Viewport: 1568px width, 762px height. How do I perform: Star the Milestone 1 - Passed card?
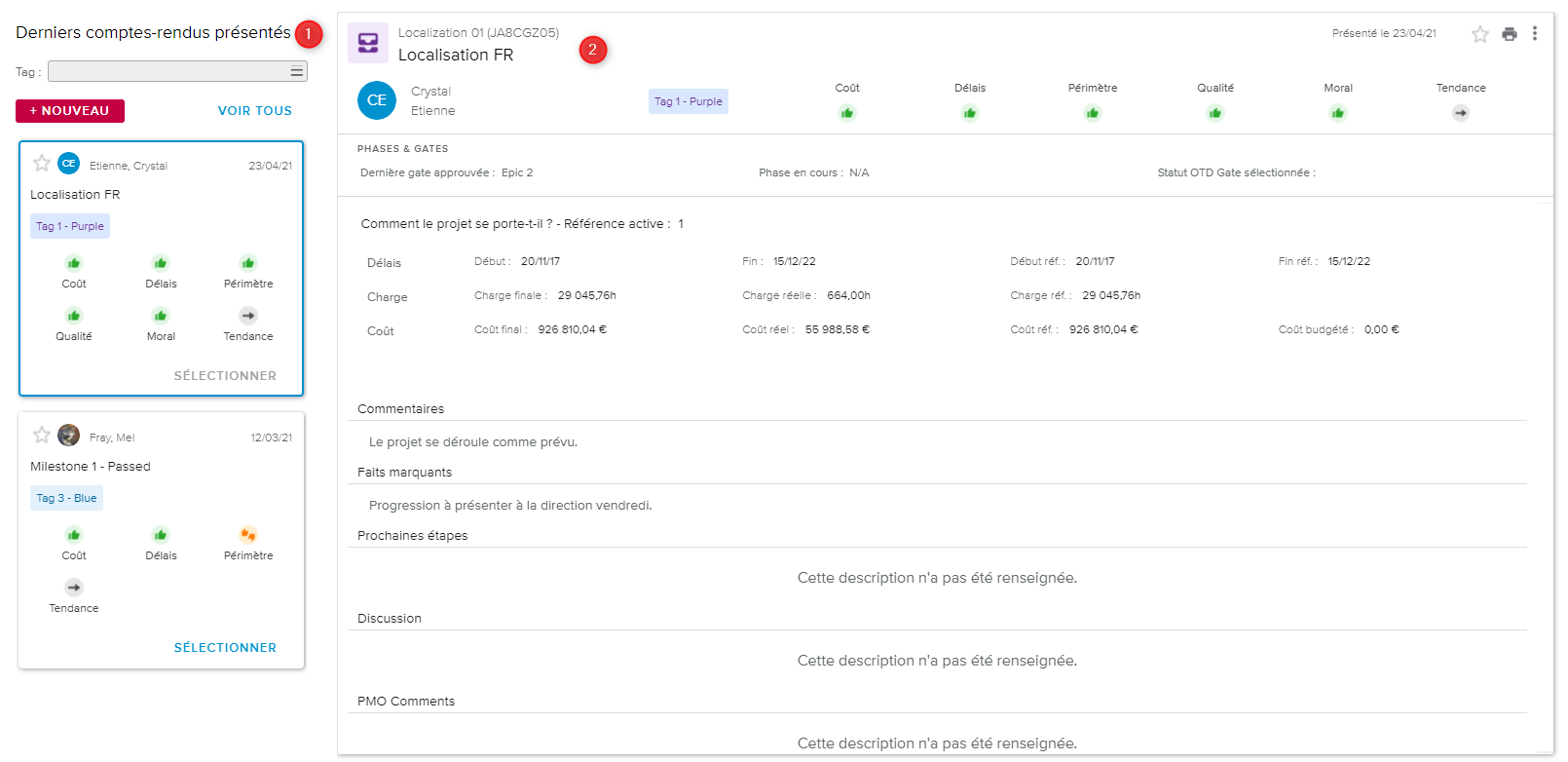pyautogui.click(x=42, y=436)
